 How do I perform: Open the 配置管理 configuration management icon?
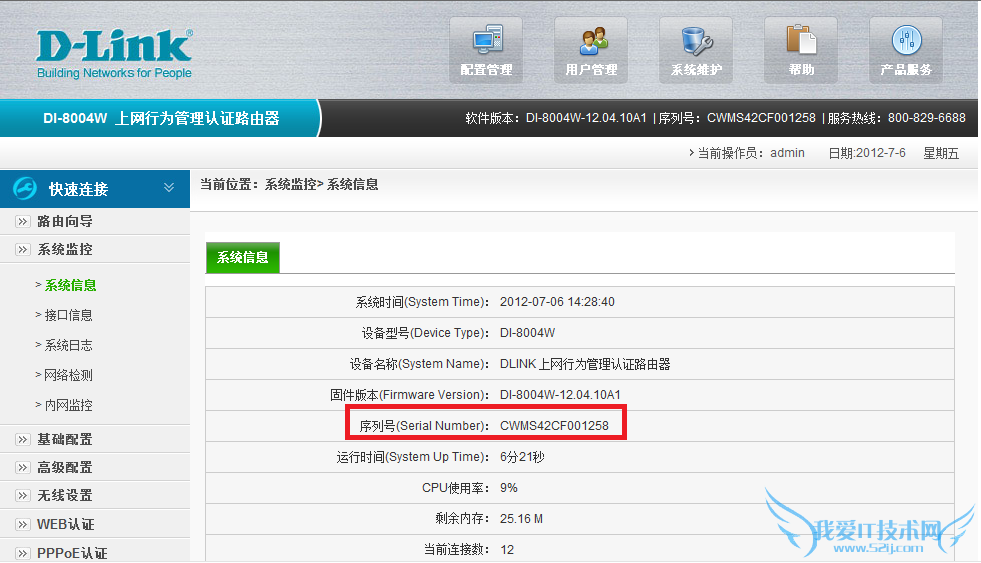point(486,51)
